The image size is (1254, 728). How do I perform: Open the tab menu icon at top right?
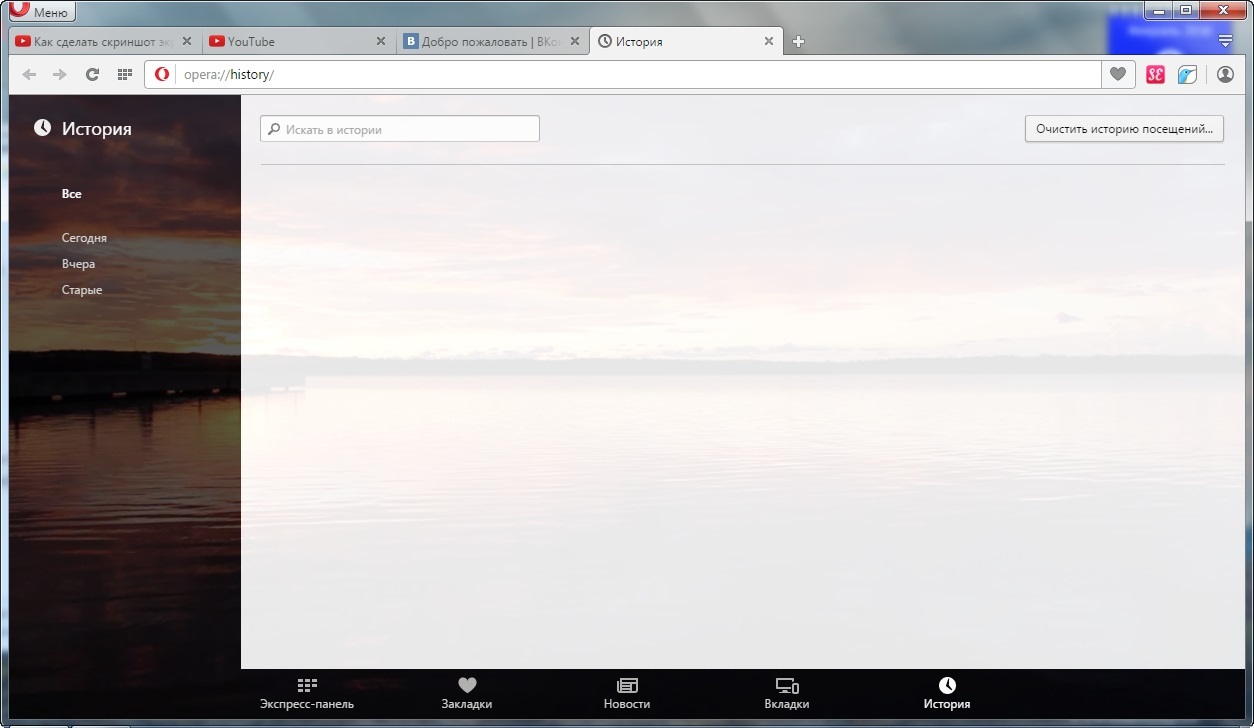pyautogui.click(x=1226, y=41)
